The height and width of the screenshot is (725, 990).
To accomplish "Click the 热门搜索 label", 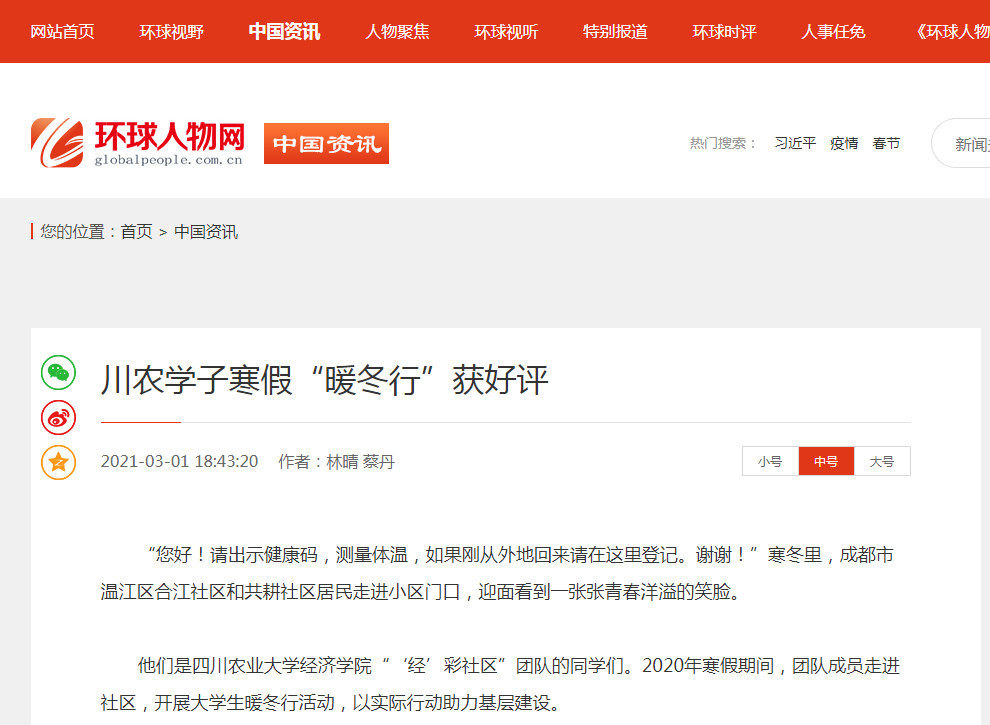I will [x=724, y=143].
